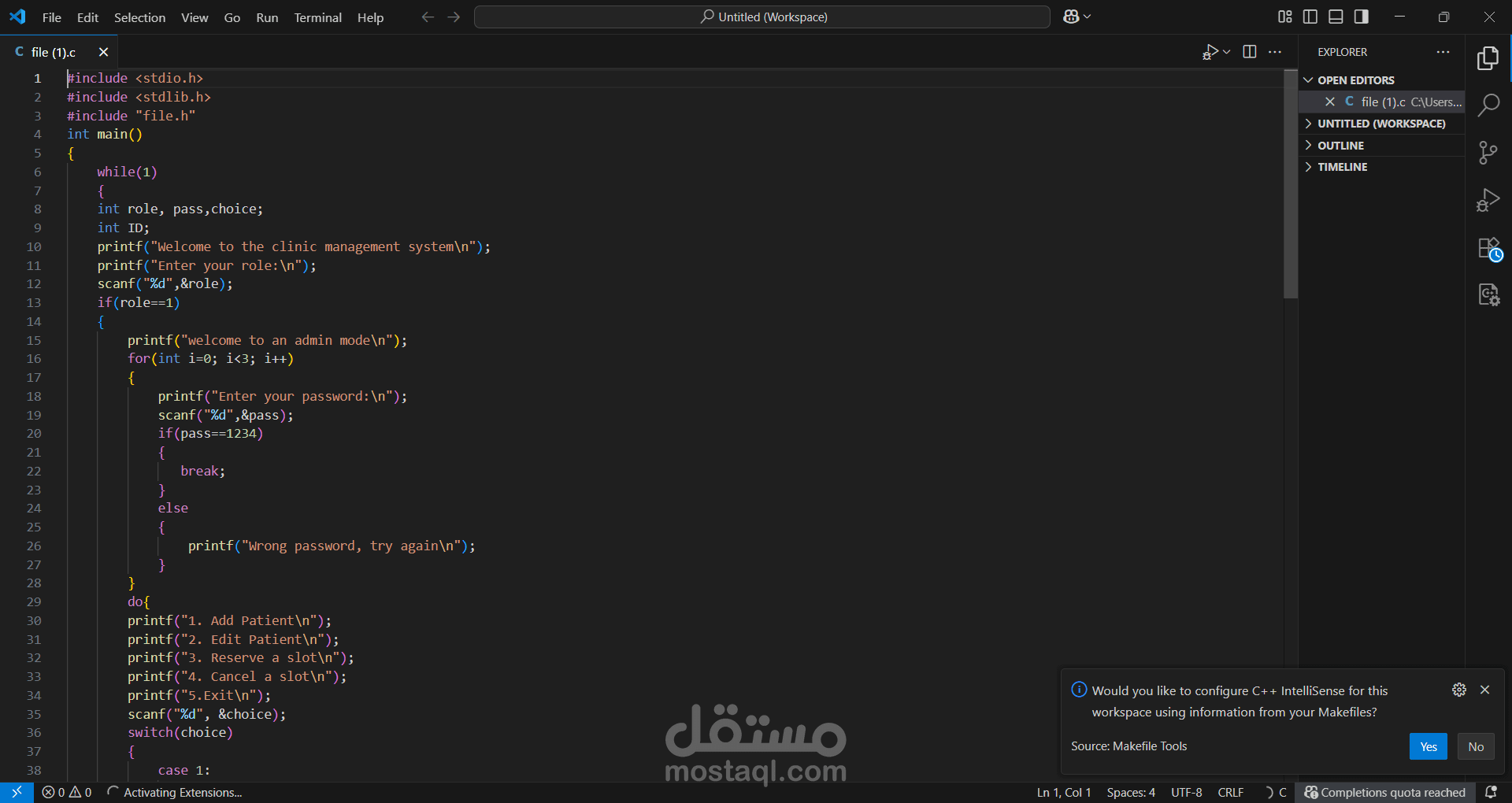This screenshot has height=803, width=1512.
Task: Open the Explorer Views and More Actions menu
Action: pos(1443,52)
